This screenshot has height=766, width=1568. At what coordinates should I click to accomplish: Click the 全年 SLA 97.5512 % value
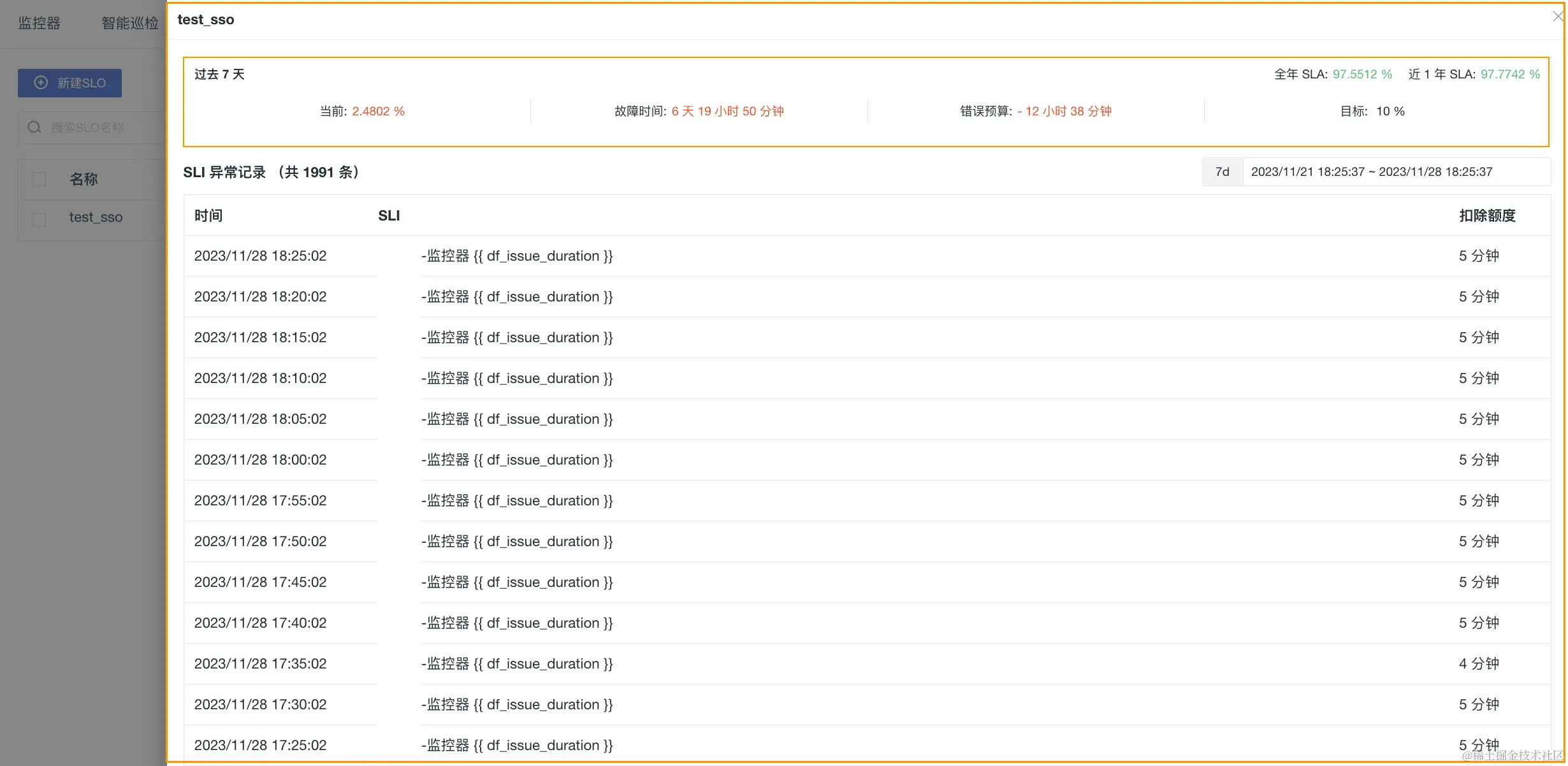point(1362,75)
